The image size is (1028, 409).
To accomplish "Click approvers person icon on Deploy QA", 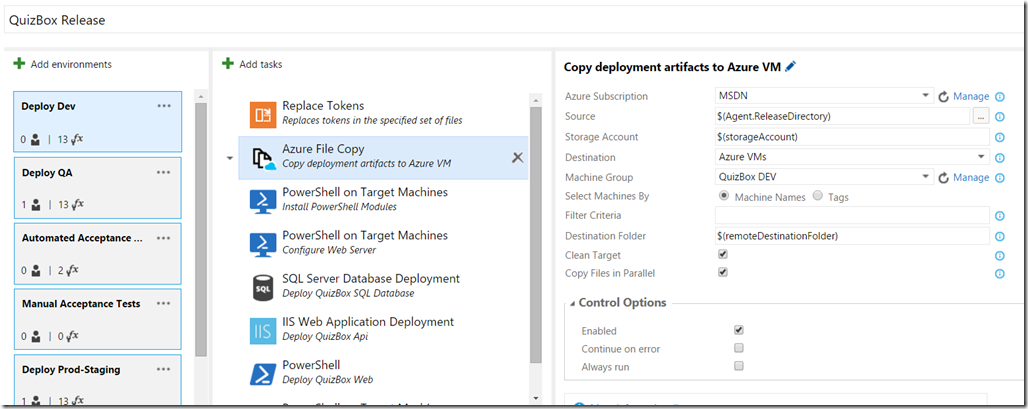I will pos(36,205).
